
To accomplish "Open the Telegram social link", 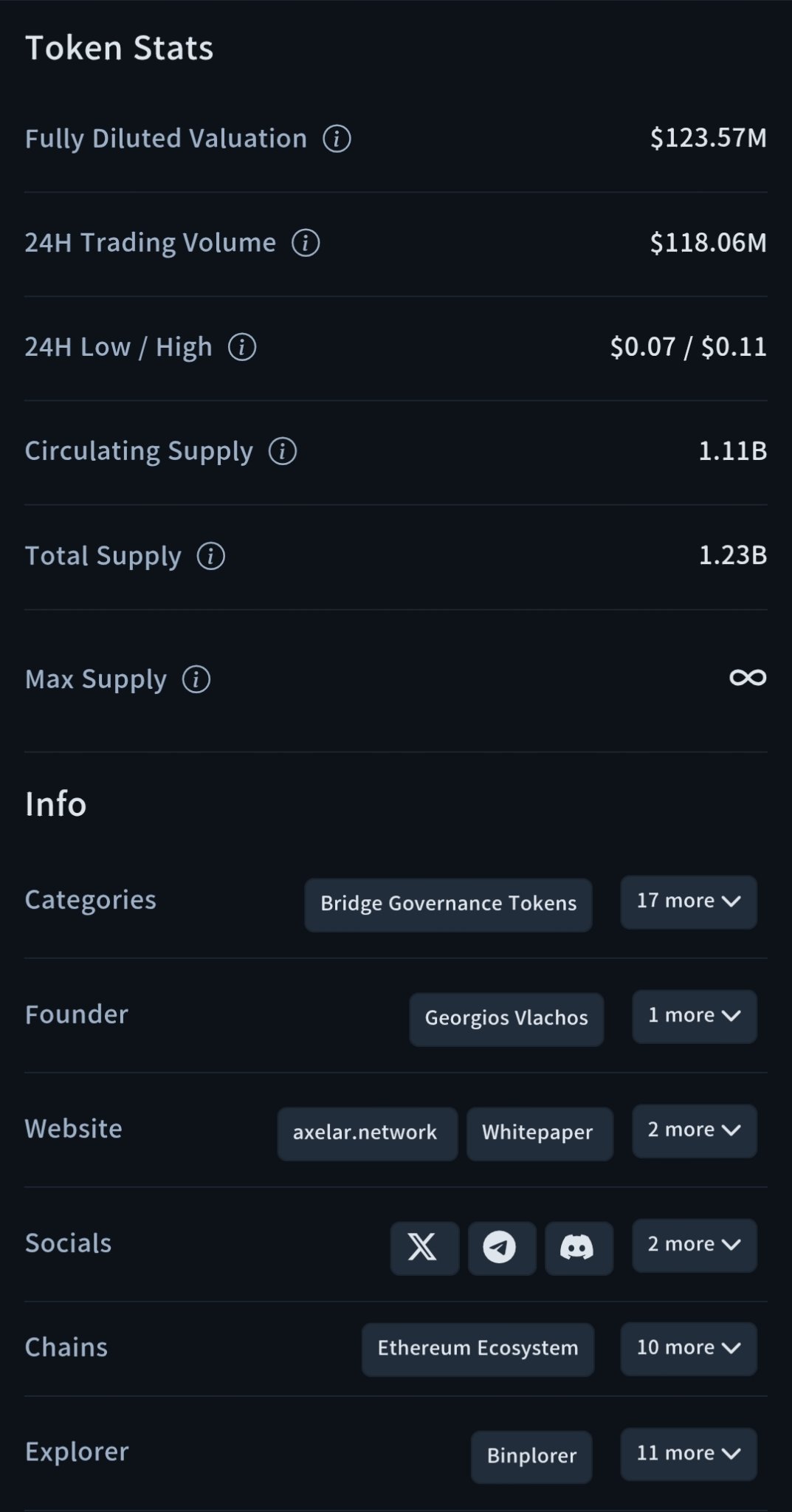I will [501, 1247].
